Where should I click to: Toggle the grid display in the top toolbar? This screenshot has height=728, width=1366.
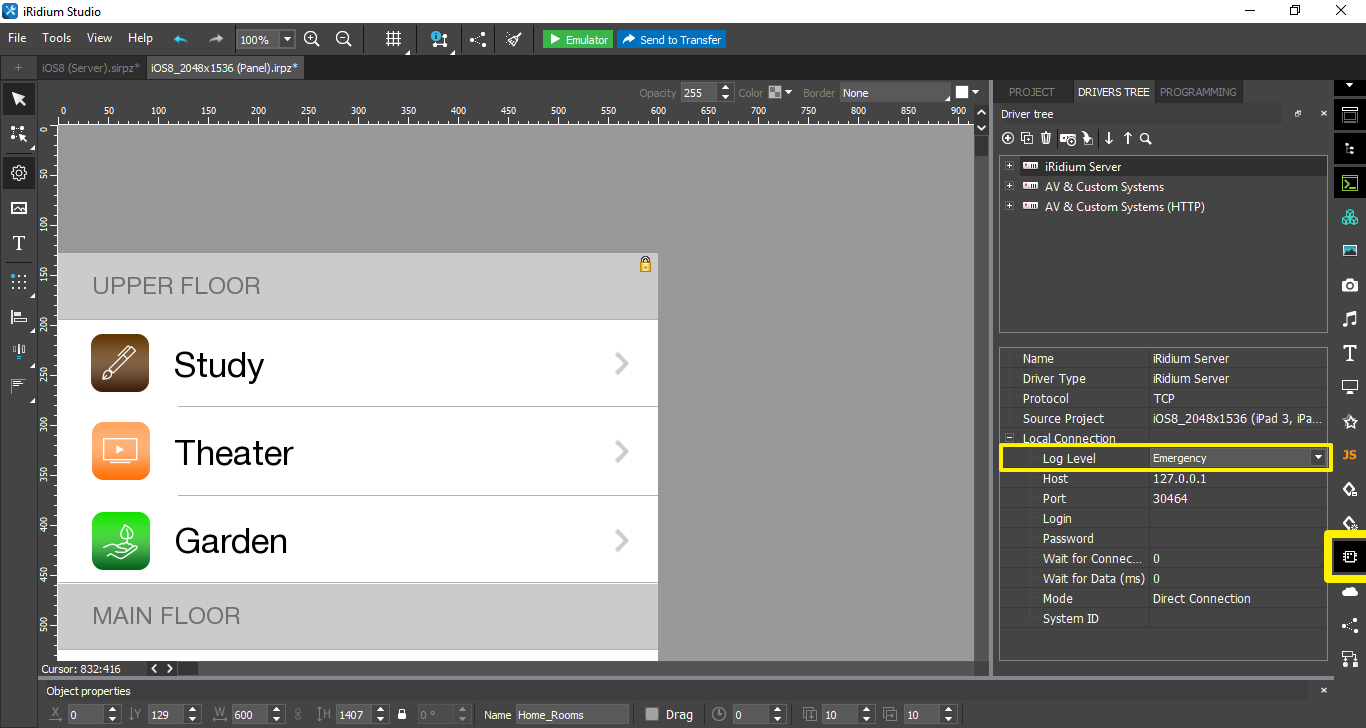(391, 39)
